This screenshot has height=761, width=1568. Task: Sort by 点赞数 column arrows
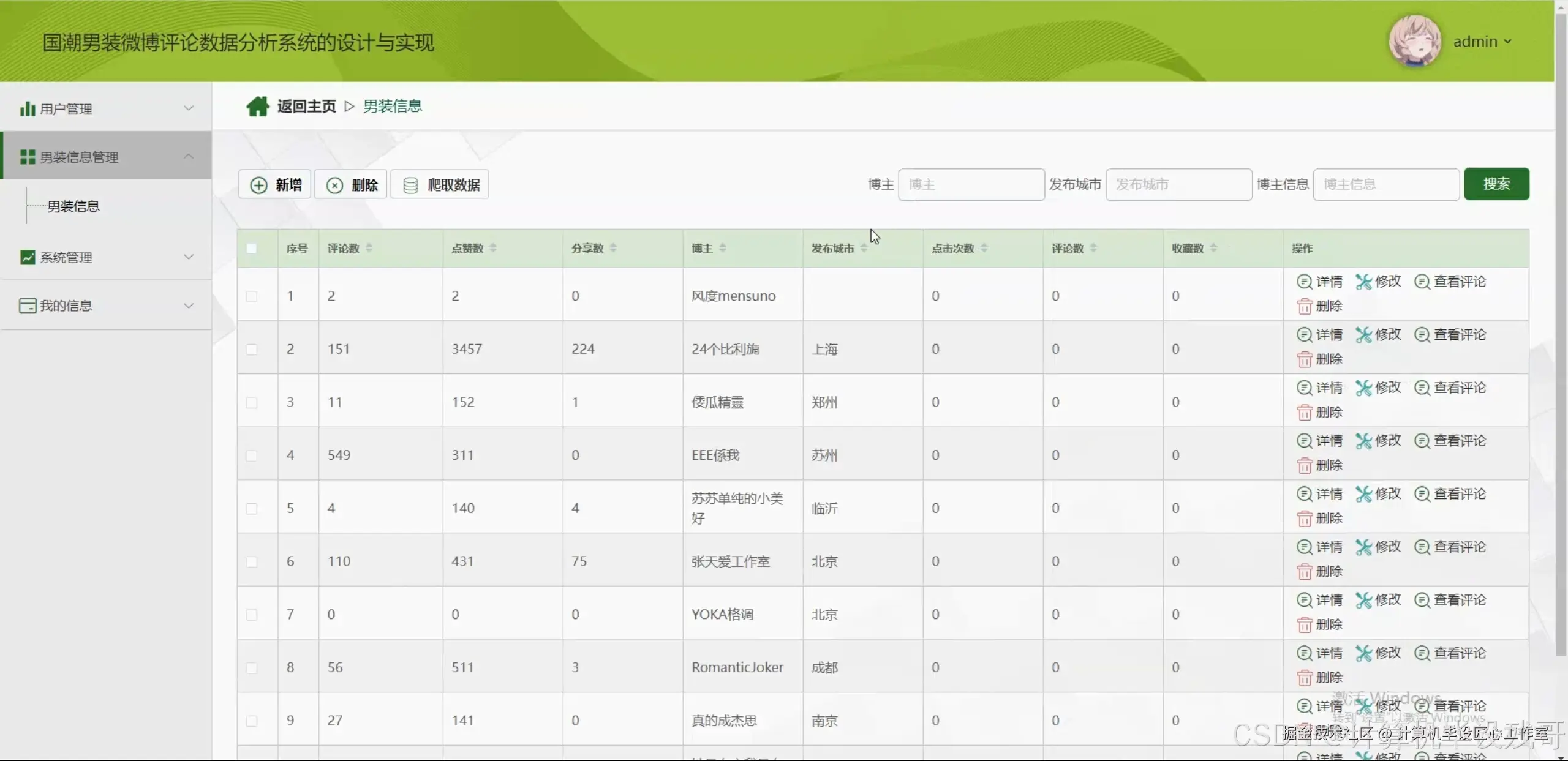(x=493, y=248)
